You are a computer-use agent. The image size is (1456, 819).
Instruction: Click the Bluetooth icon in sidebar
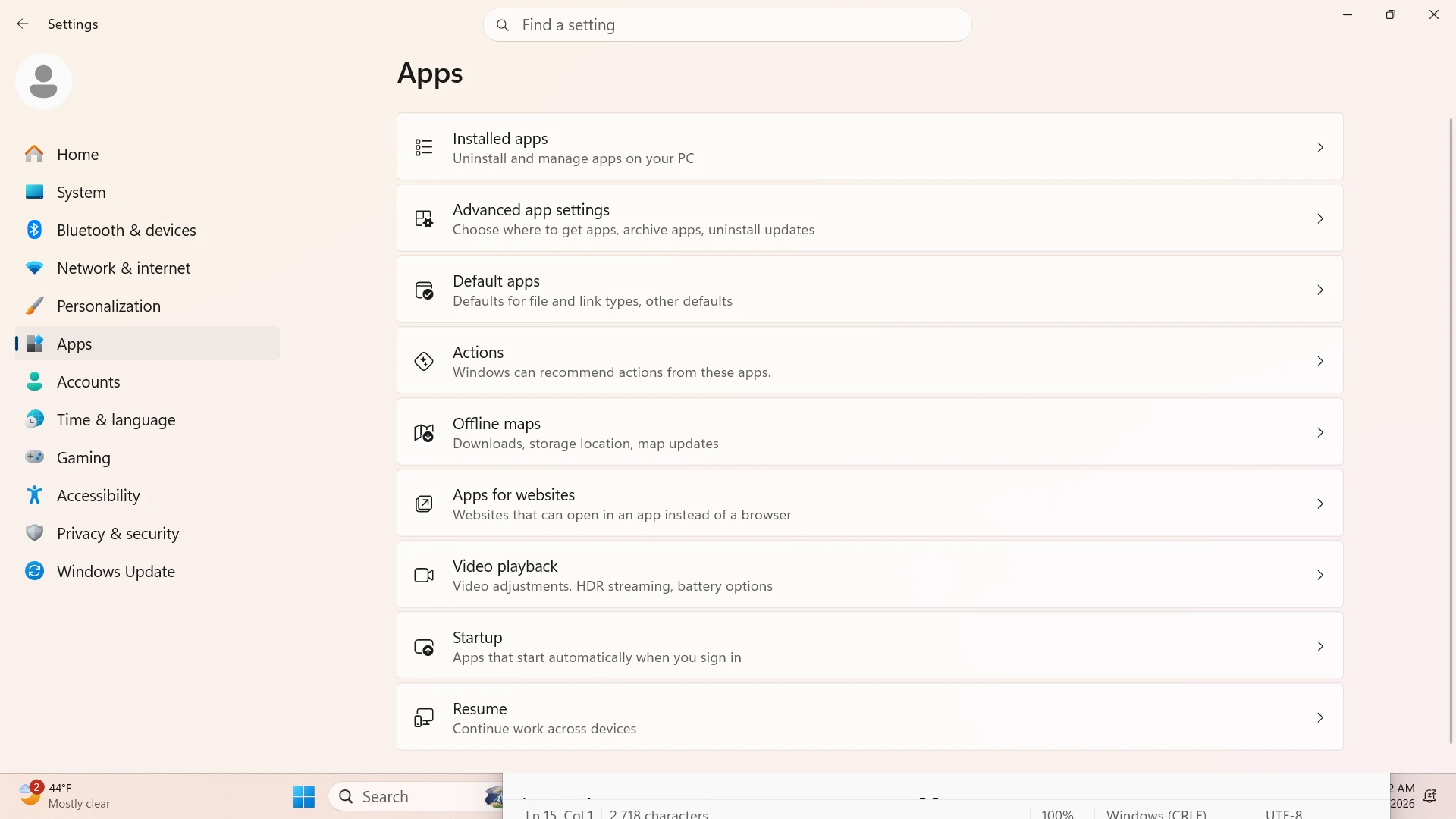[x=34, y=230]
